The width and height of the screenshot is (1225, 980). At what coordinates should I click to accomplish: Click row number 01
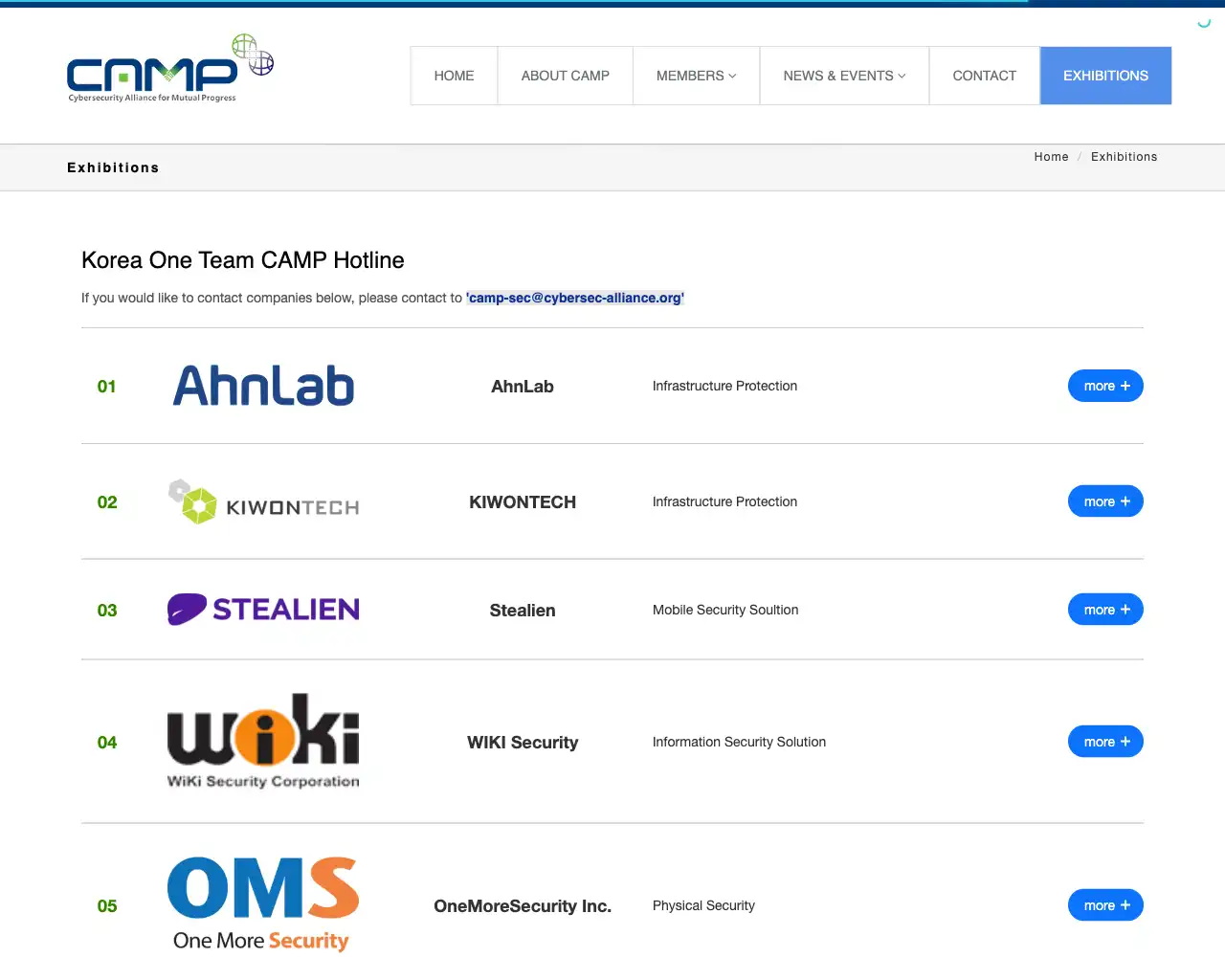click(x=106, y=387)
